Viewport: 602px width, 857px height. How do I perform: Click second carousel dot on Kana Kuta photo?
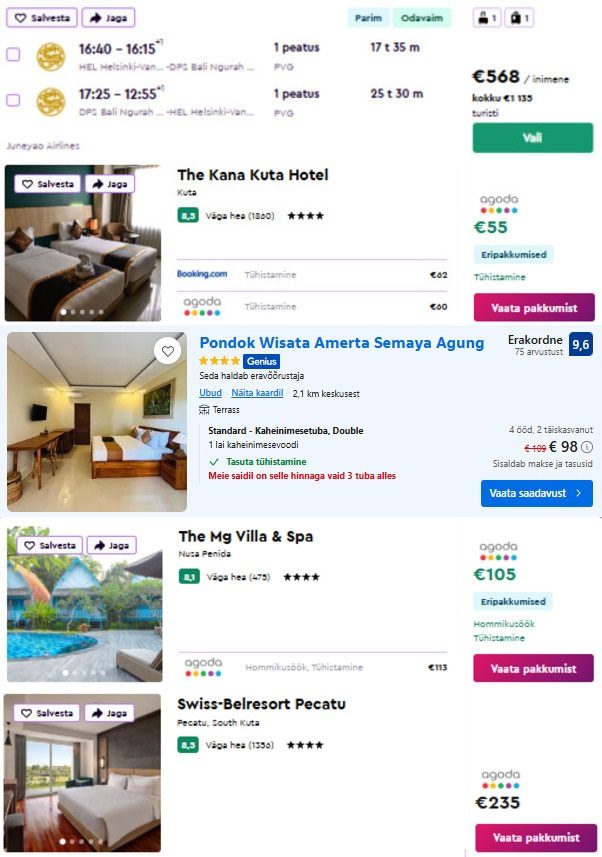[73, 313]
